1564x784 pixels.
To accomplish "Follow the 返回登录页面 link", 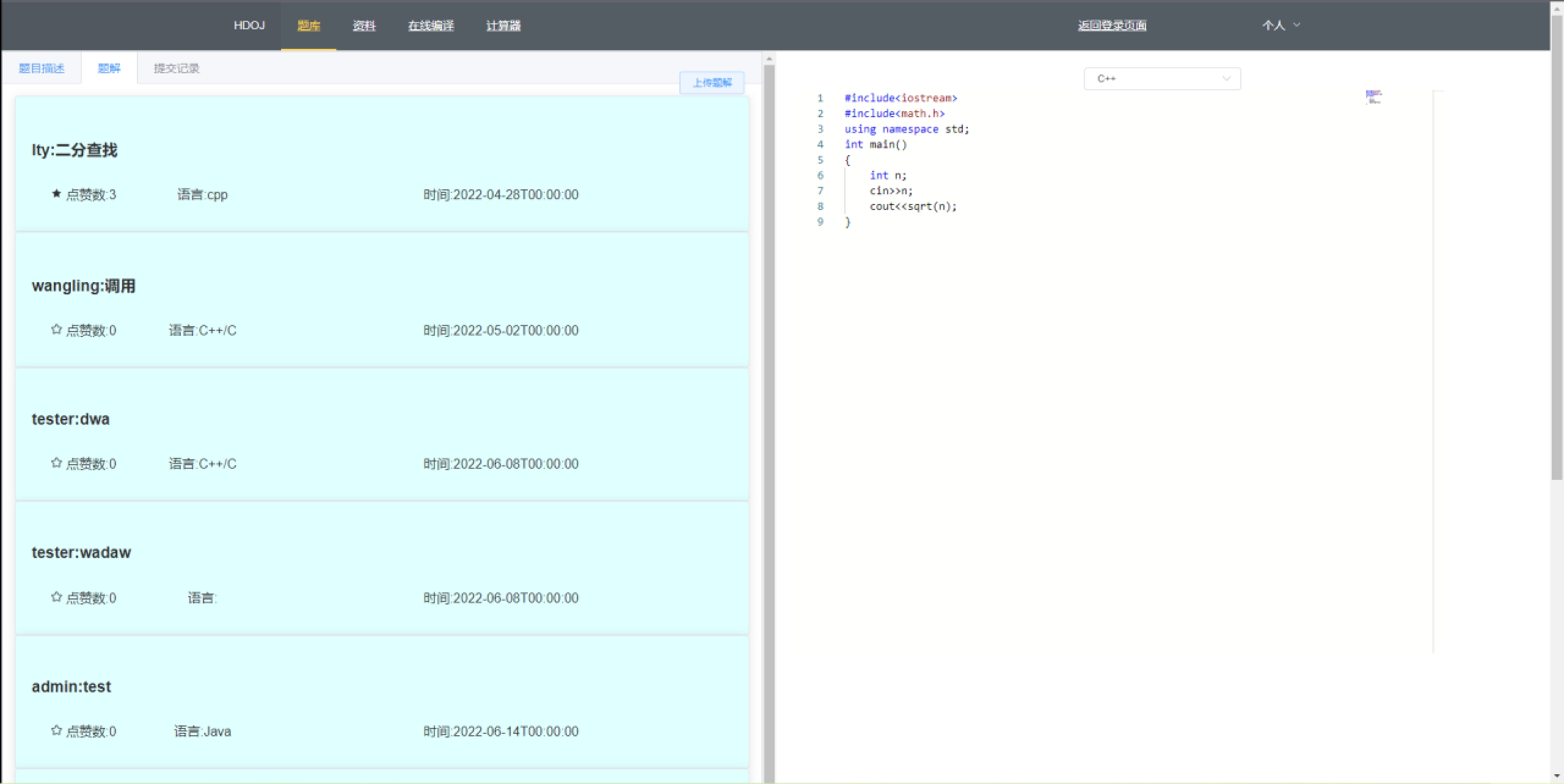I will coord(1112,26).
